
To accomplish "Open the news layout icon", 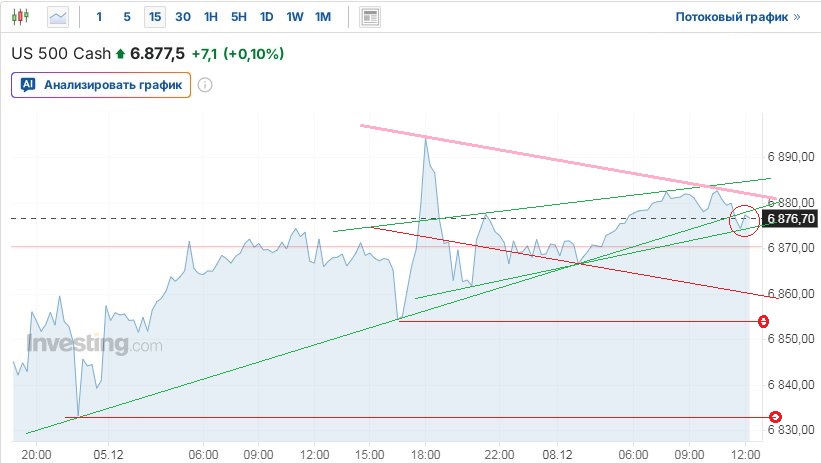I will pos(371,17).
